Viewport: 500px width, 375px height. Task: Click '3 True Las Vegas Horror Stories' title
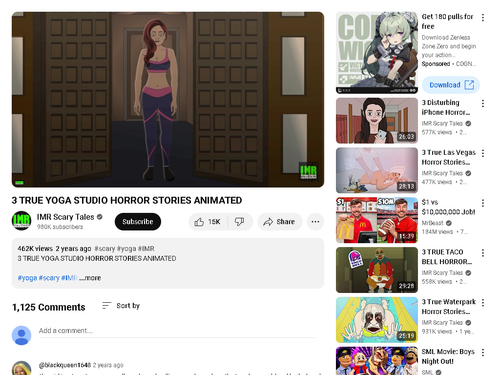449,157
